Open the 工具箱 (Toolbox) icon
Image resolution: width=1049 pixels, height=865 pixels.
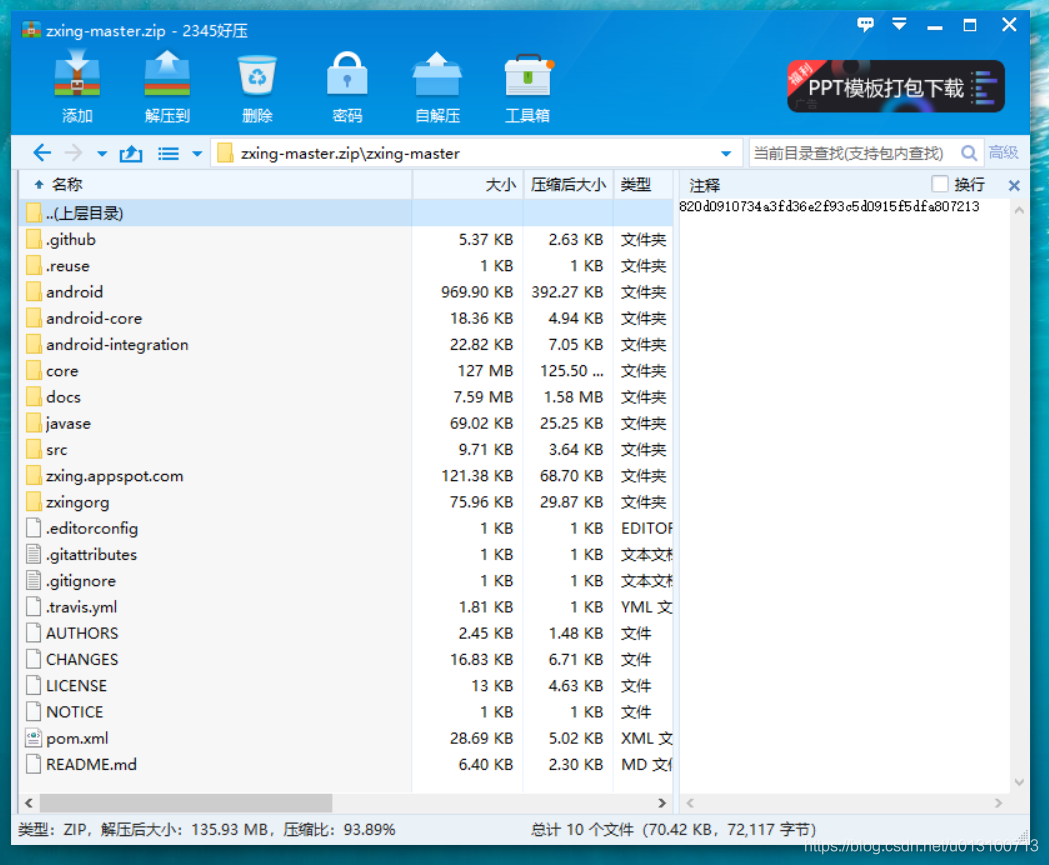(528, 75)
